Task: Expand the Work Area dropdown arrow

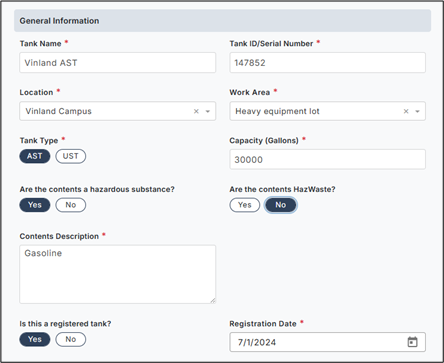Action: click(x=417, y=111)
